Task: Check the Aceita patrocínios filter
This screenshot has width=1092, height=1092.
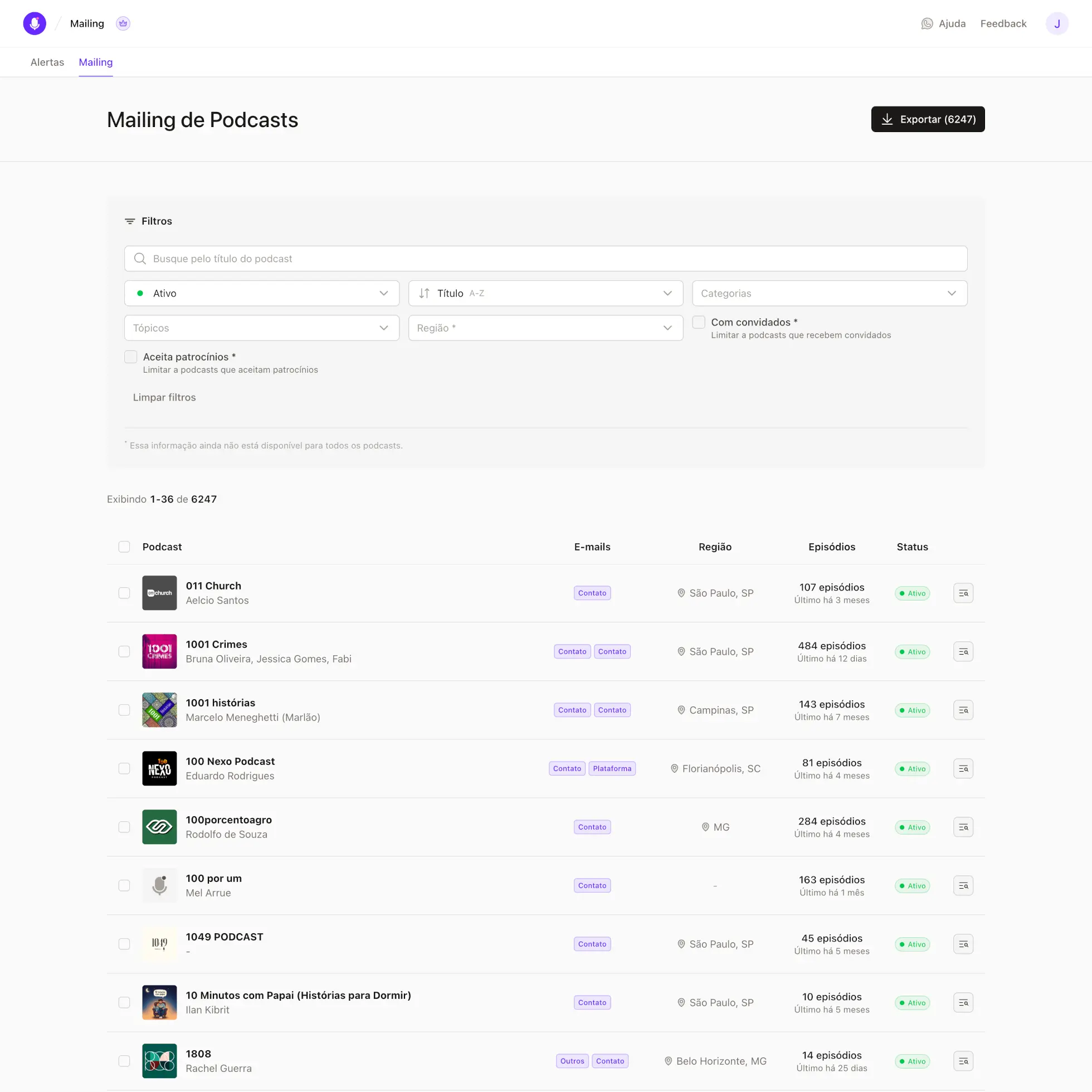Action: (130, 357)
